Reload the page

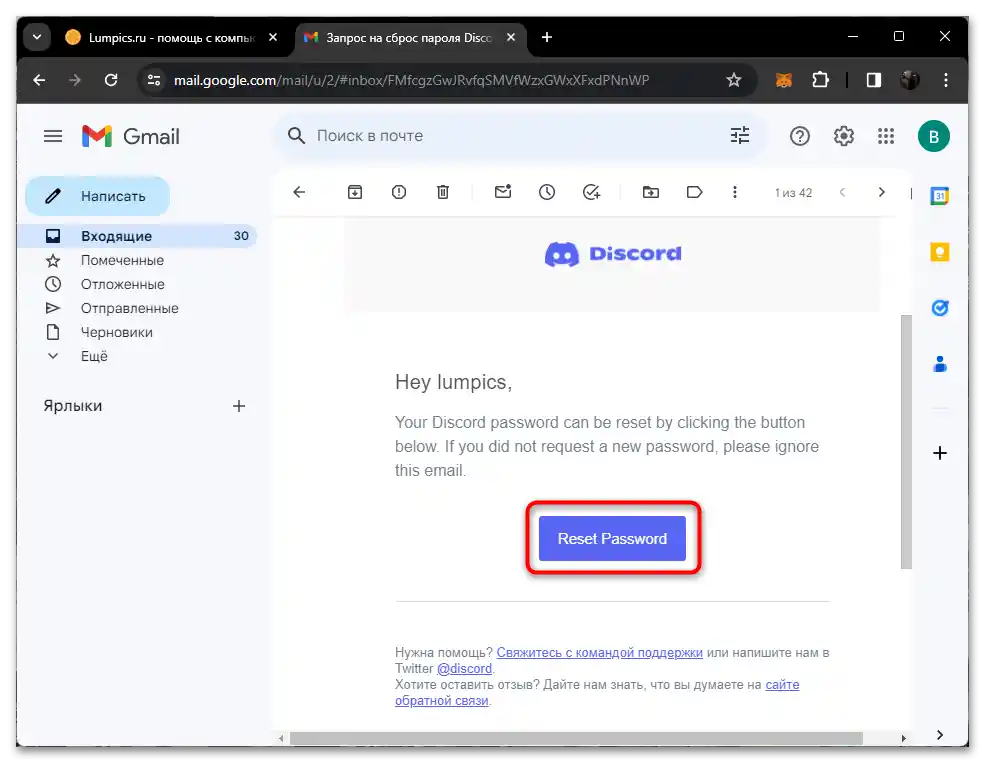pyautogui.click(x=111, y=80)
